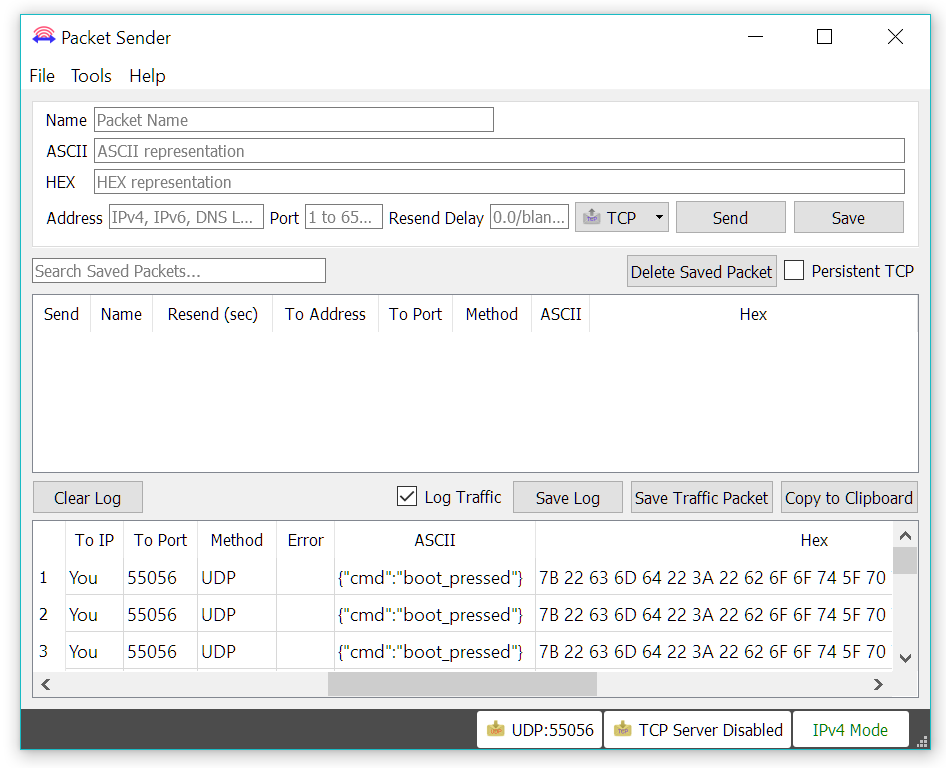Click the saved packets Method column header

[x=492, y=314]
